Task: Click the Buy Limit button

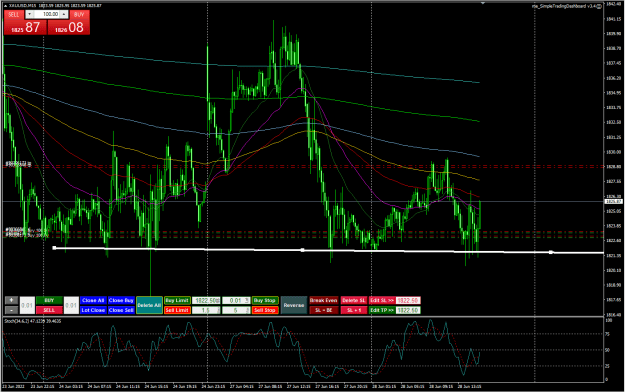Action: point(177,300)
